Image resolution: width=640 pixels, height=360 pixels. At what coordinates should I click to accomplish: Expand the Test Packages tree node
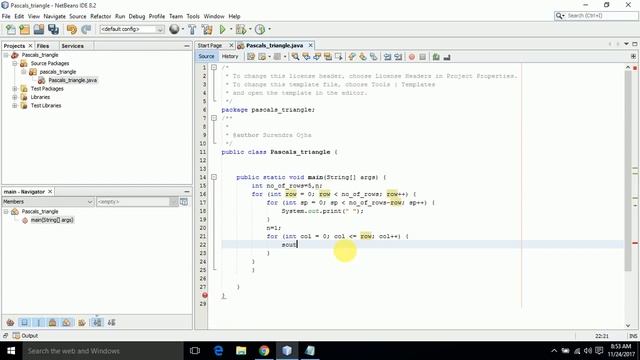[x=15, y=89]
